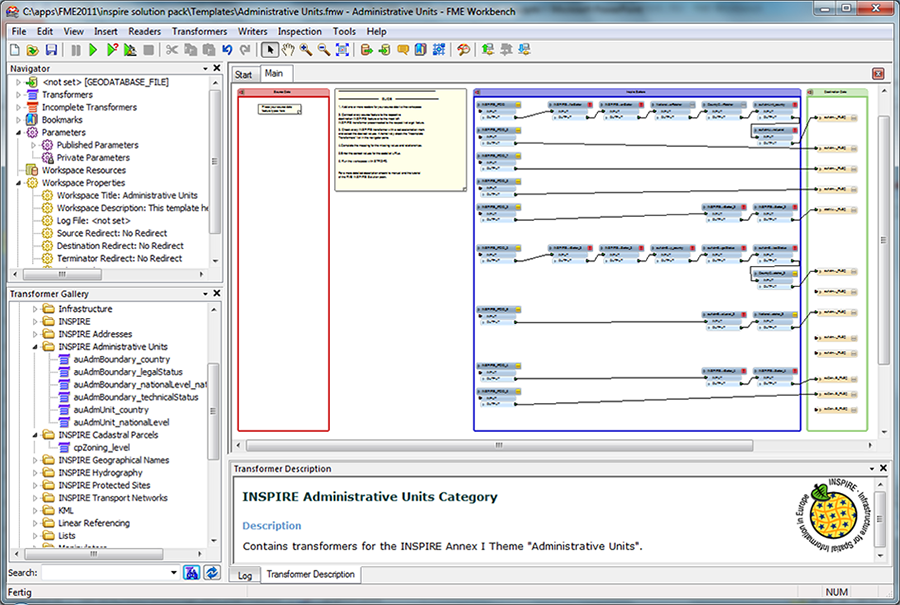Click the Redo arrow icon
This screenshot has width=900, height=605.
pos(245,51)
